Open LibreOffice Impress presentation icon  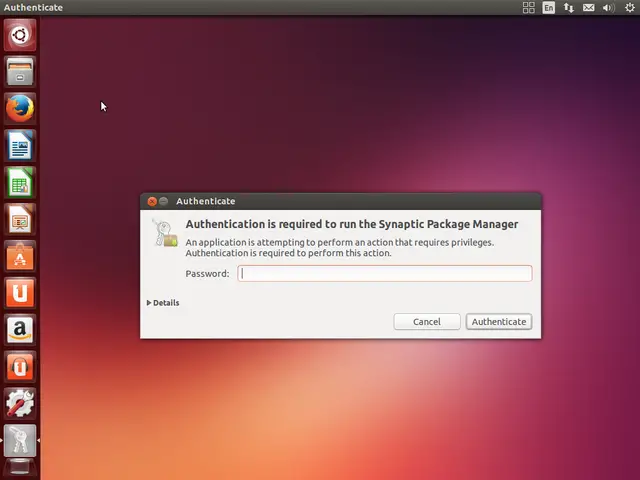tap(20, 219)
